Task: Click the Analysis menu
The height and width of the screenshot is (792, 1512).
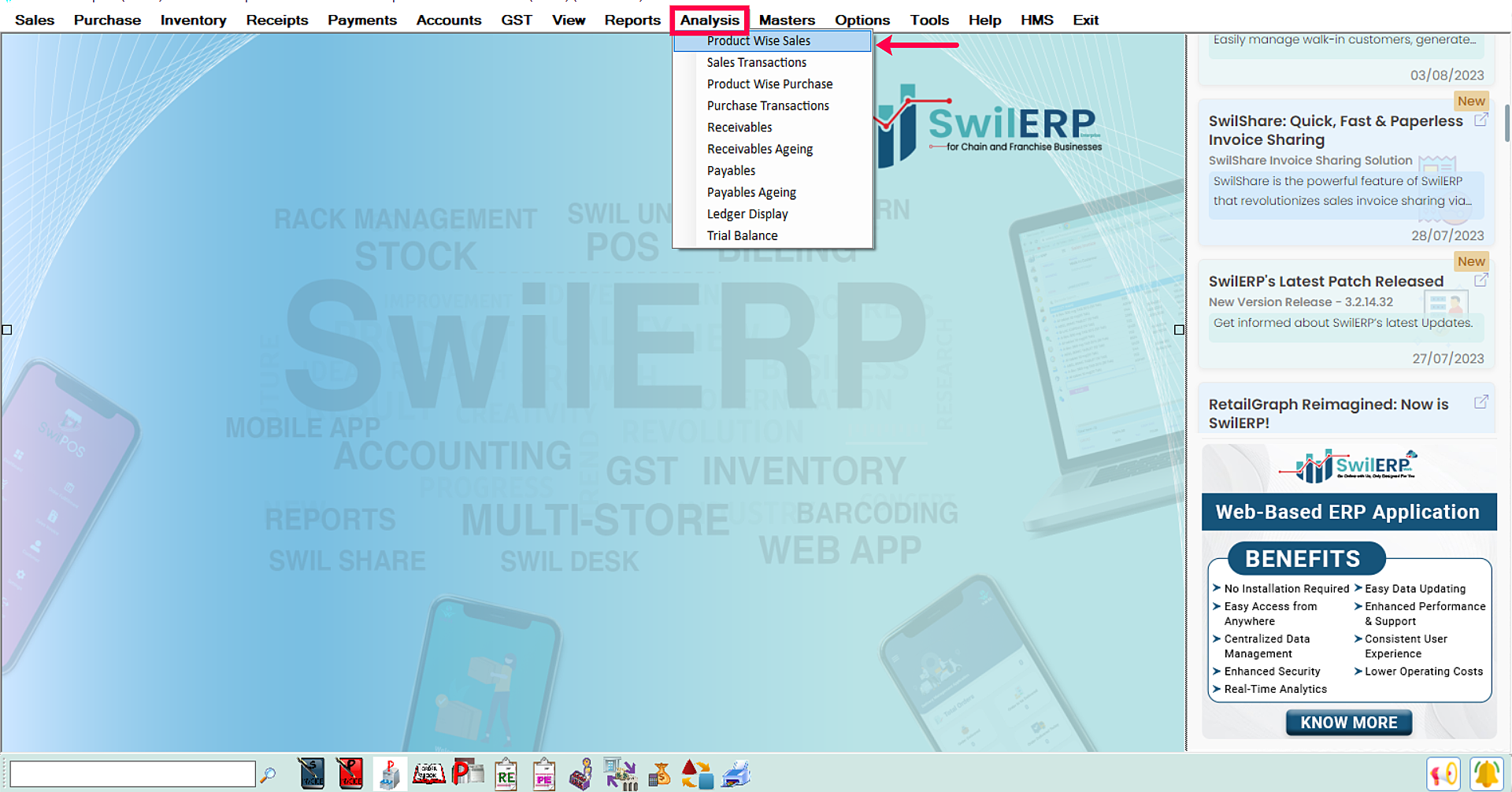Action: (x=710, y=20)
